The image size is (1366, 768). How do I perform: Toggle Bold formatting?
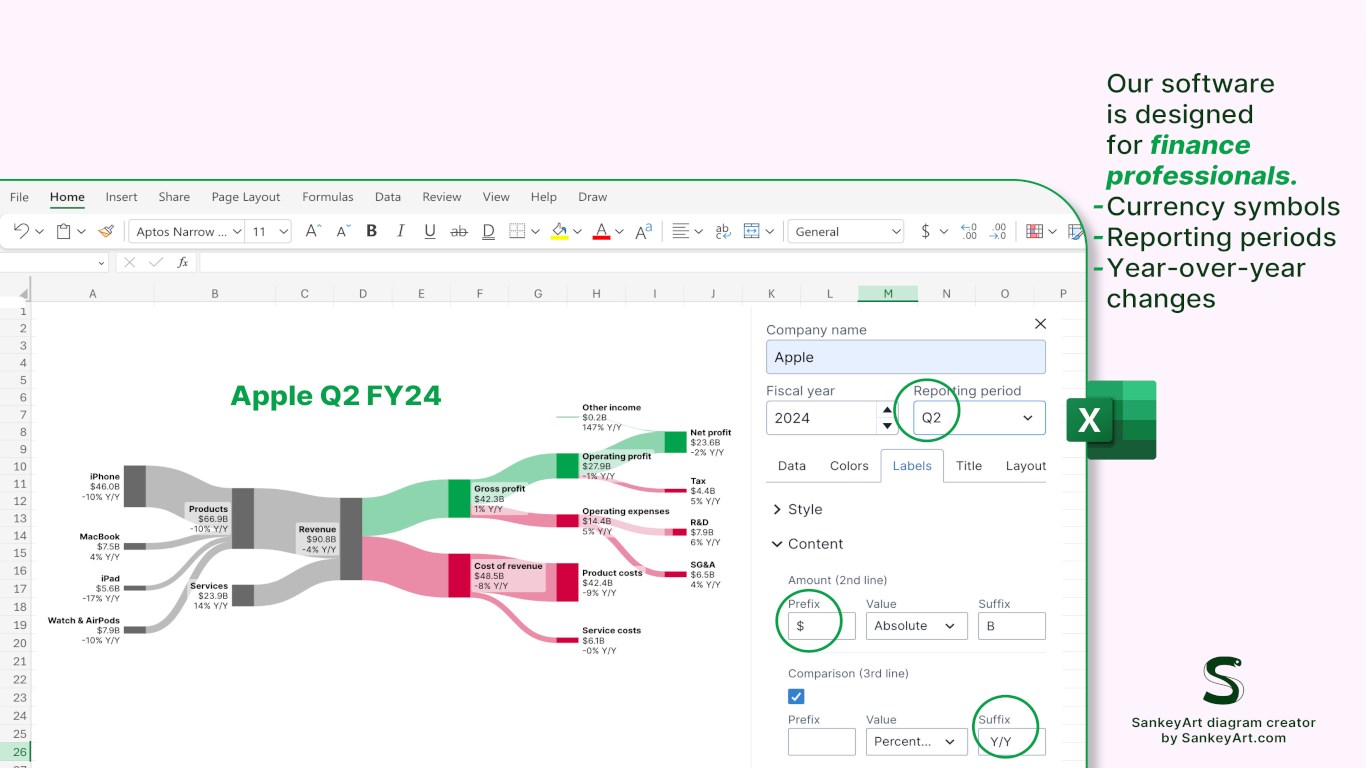click(x=371, y=231)
